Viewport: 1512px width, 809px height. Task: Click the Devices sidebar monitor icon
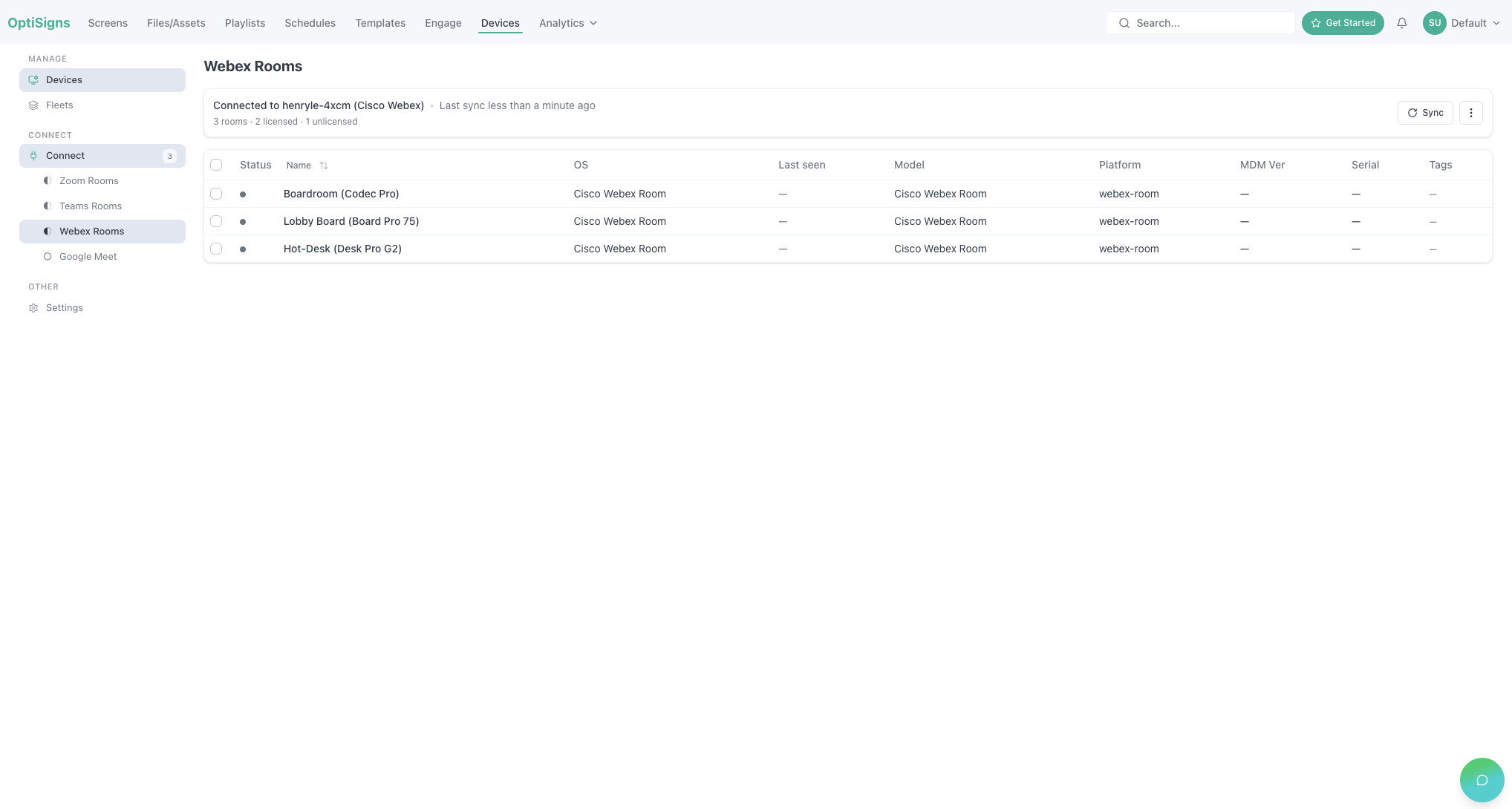click(x=33, y=80)
